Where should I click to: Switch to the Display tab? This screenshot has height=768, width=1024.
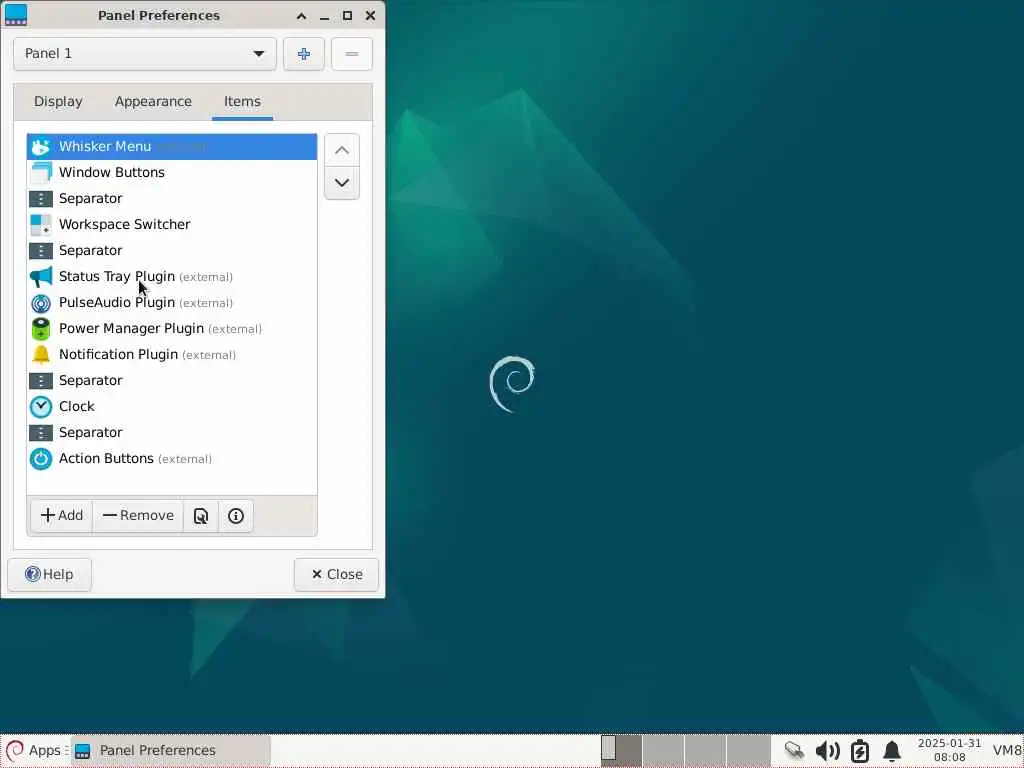(58, 102)
